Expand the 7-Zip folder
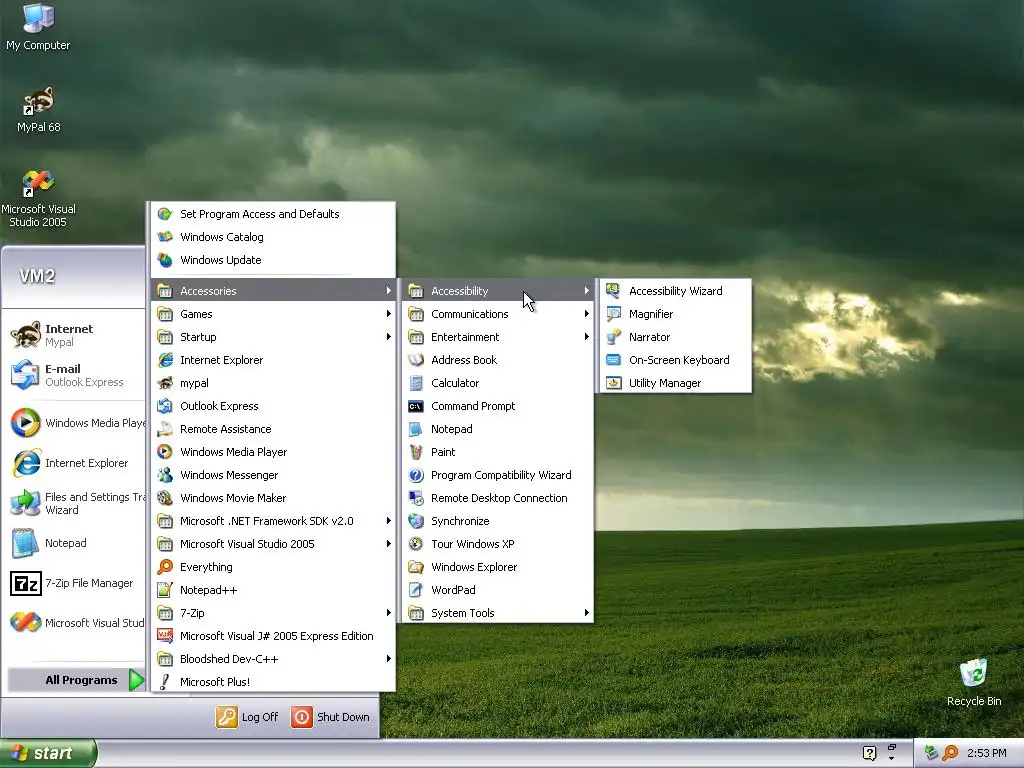1024x768 pixels. (x=273, y=613)
